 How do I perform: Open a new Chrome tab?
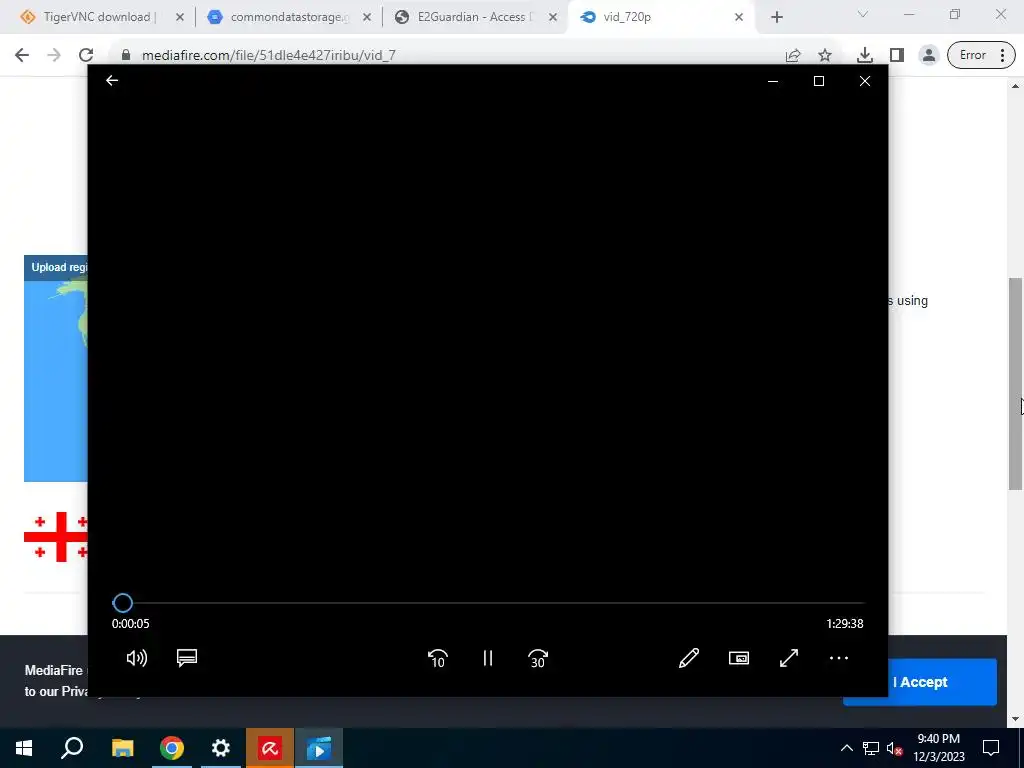(x=776, y=17)
